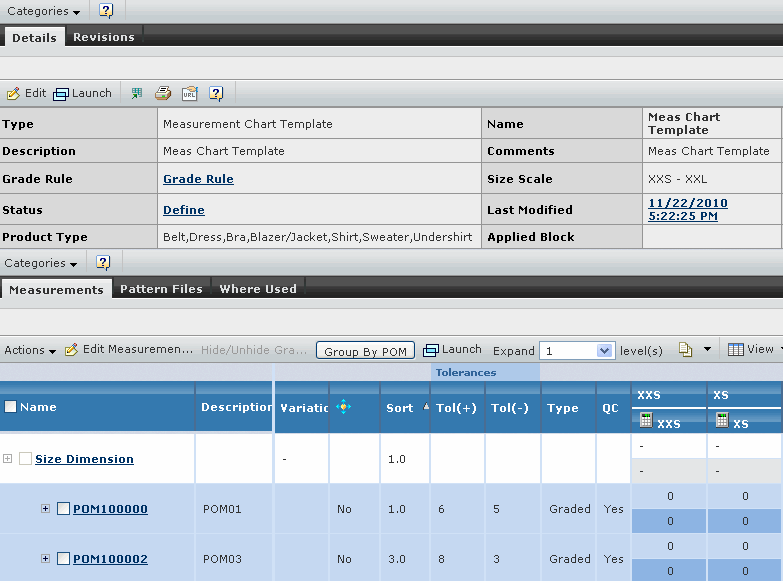
Task: Click the calculator icon for XS column
Action: (722, 420)
